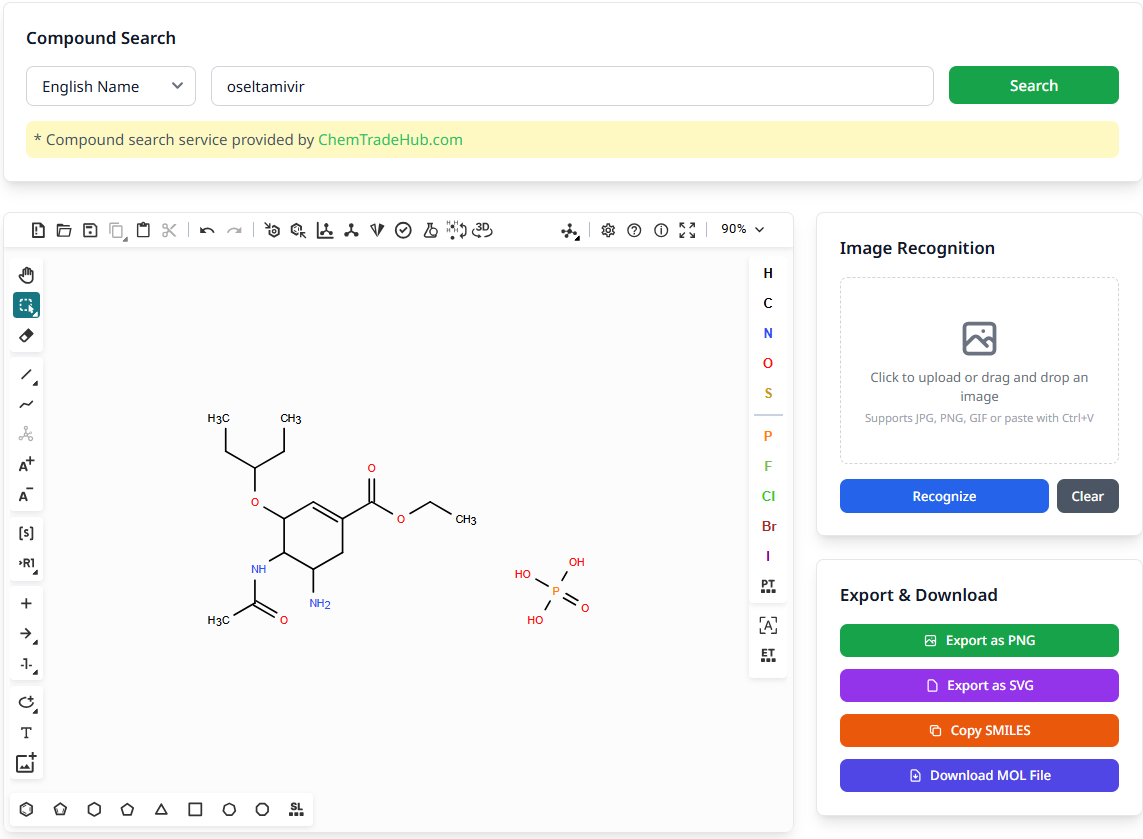Calculate CIP stereo descriptors
1143x839 pixels.
click(377, 230)
